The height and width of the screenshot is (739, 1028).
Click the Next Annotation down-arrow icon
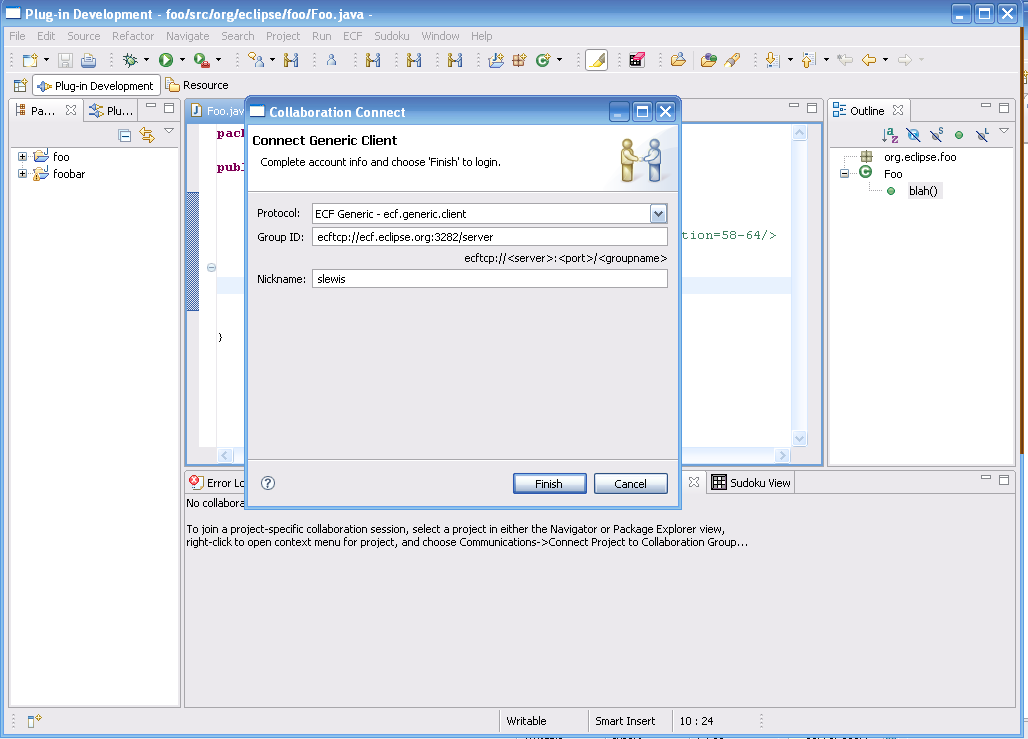pos(772,60)
